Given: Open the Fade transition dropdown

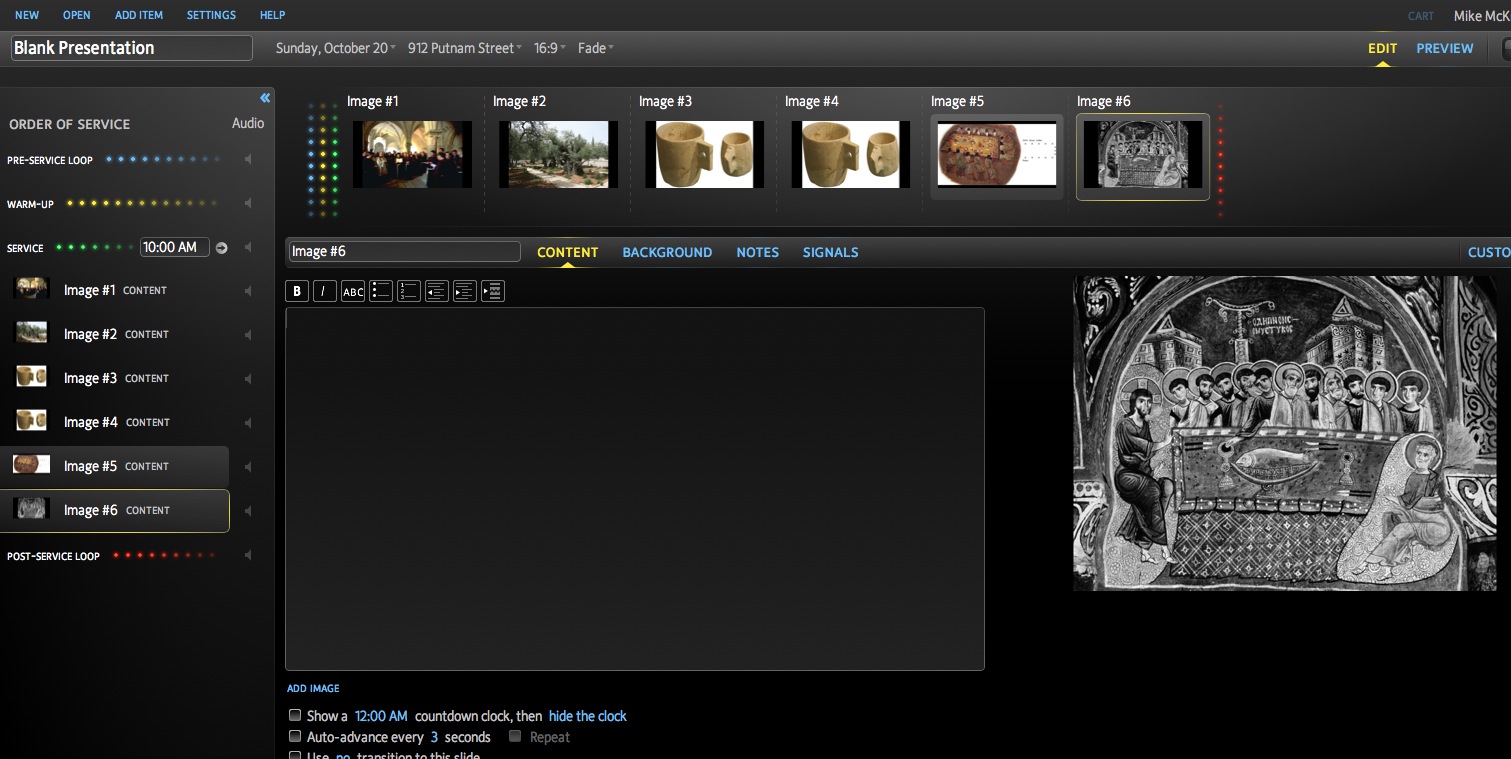Looking at the screenshot, I should pos(596,48).
